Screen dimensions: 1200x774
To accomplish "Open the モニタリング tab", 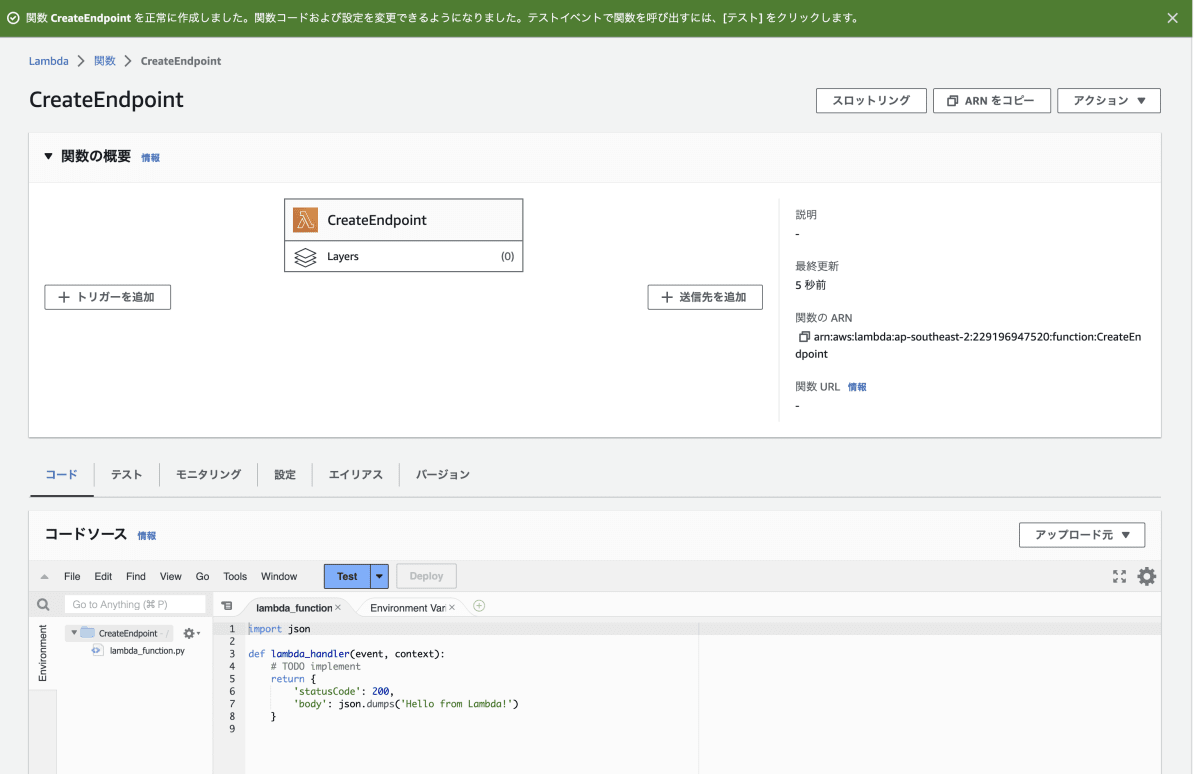I will (x=208, y=475).
